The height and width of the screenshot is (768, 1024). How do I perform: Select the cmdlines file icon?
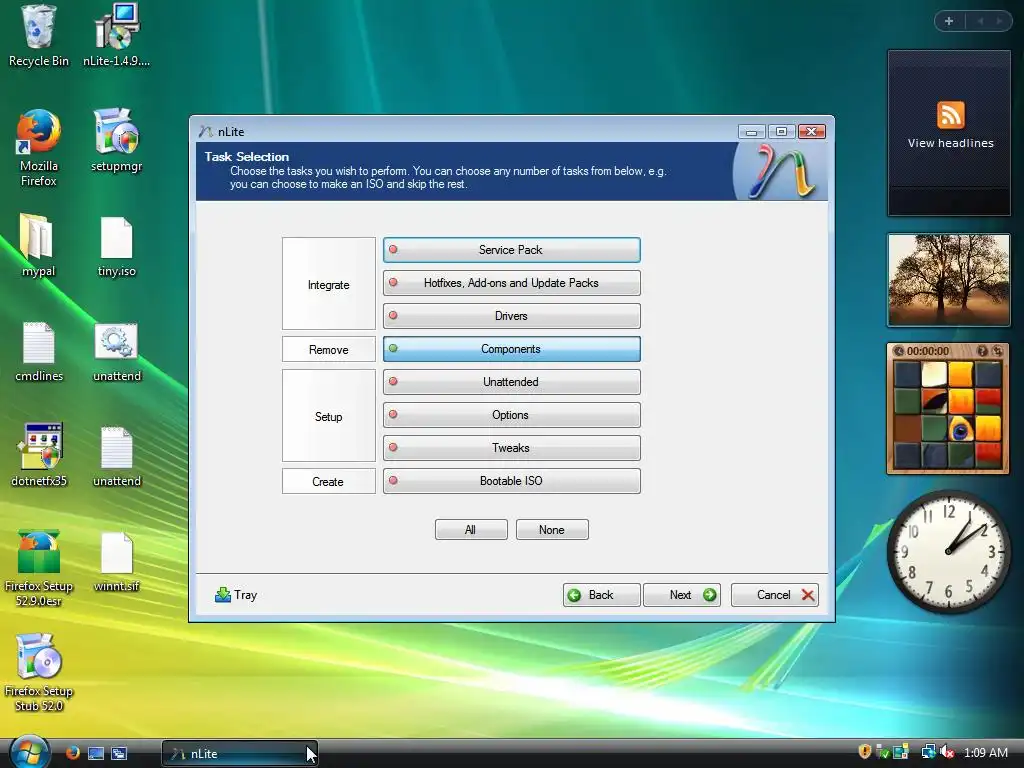pos(39,351)
